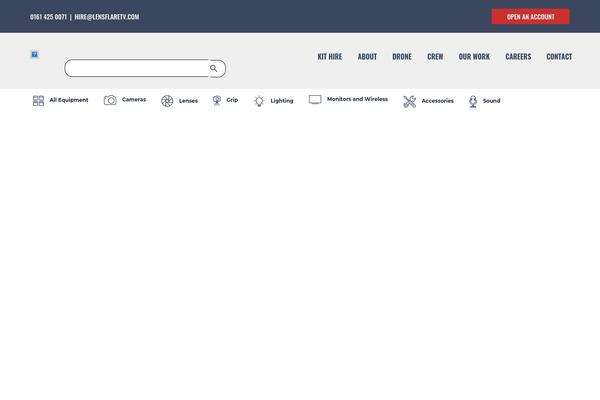
Task: Click the Sound microphone icon
Action: [473, 101]
